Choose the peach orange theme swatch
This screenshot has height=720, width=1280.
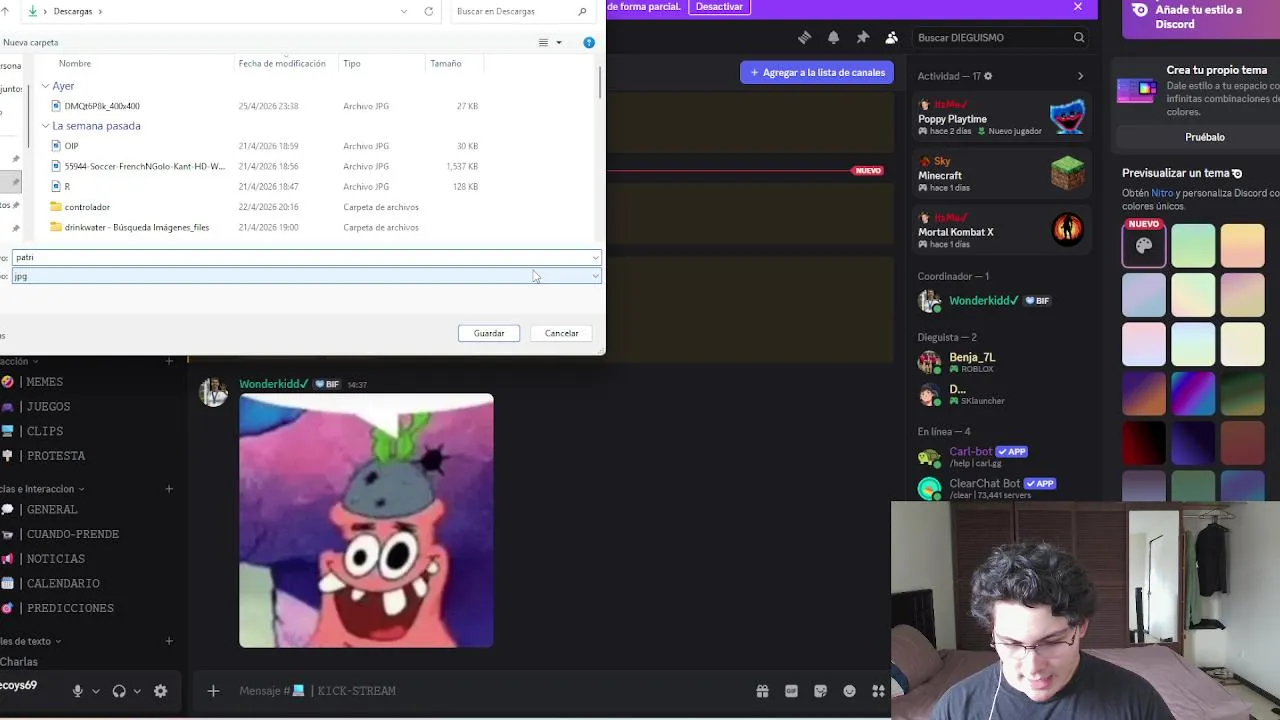coord(1242,245)
